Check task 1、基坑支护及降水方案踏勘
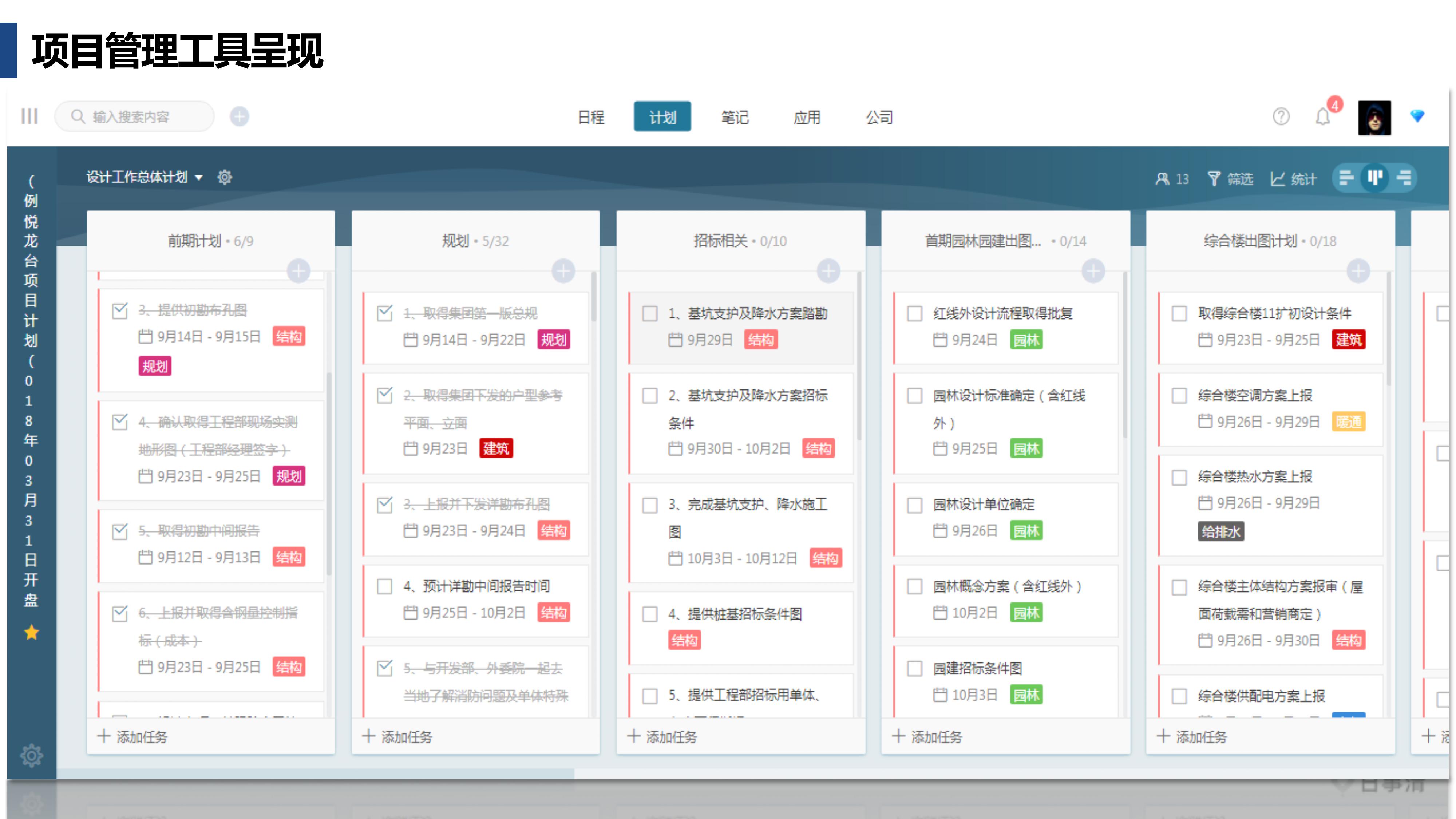The width and height of the screenshot is (1456, 819). point(650,313)
